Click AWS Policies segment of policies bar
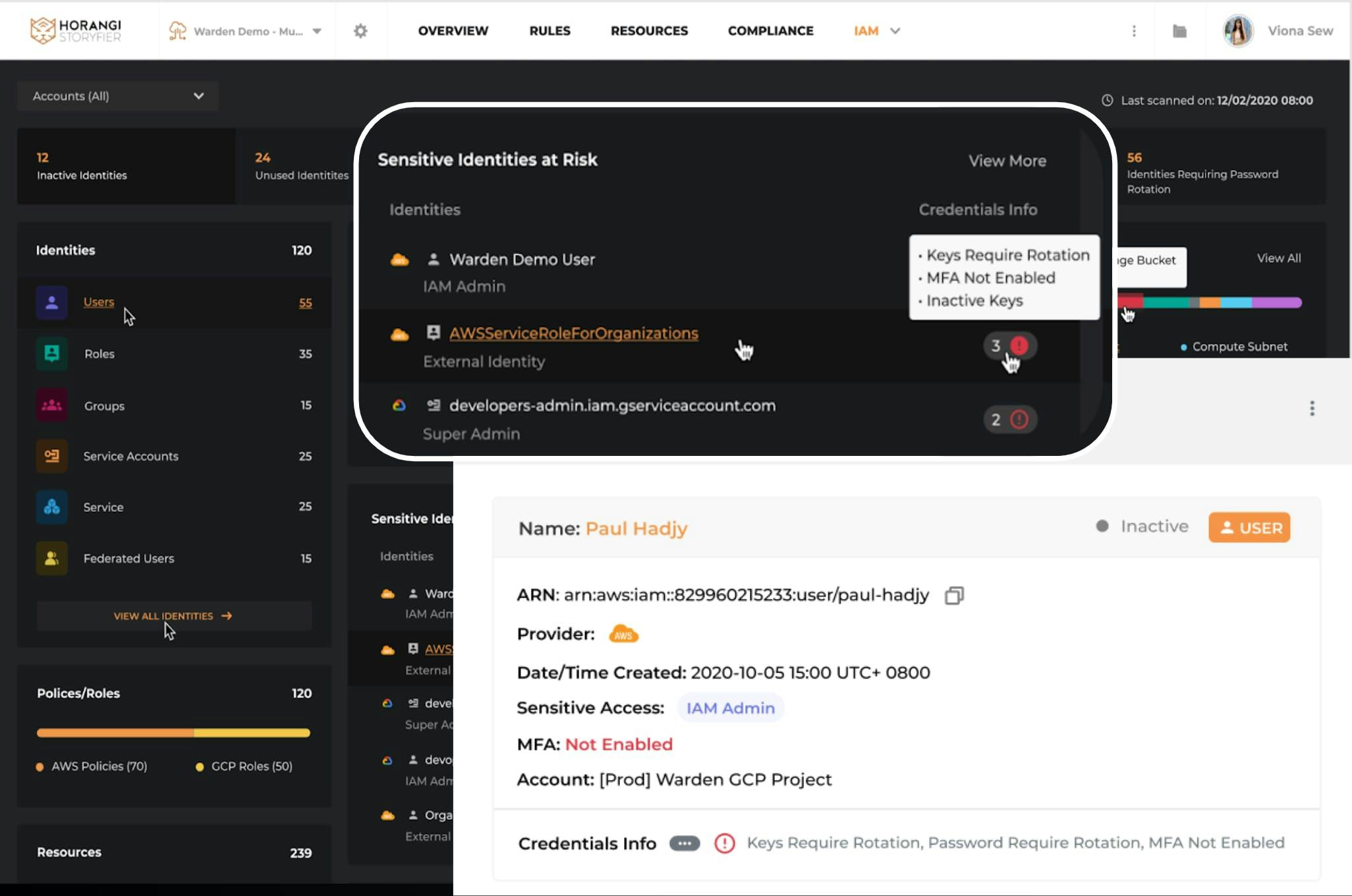The image size is (1352, 896). click(x=115, y=733)
